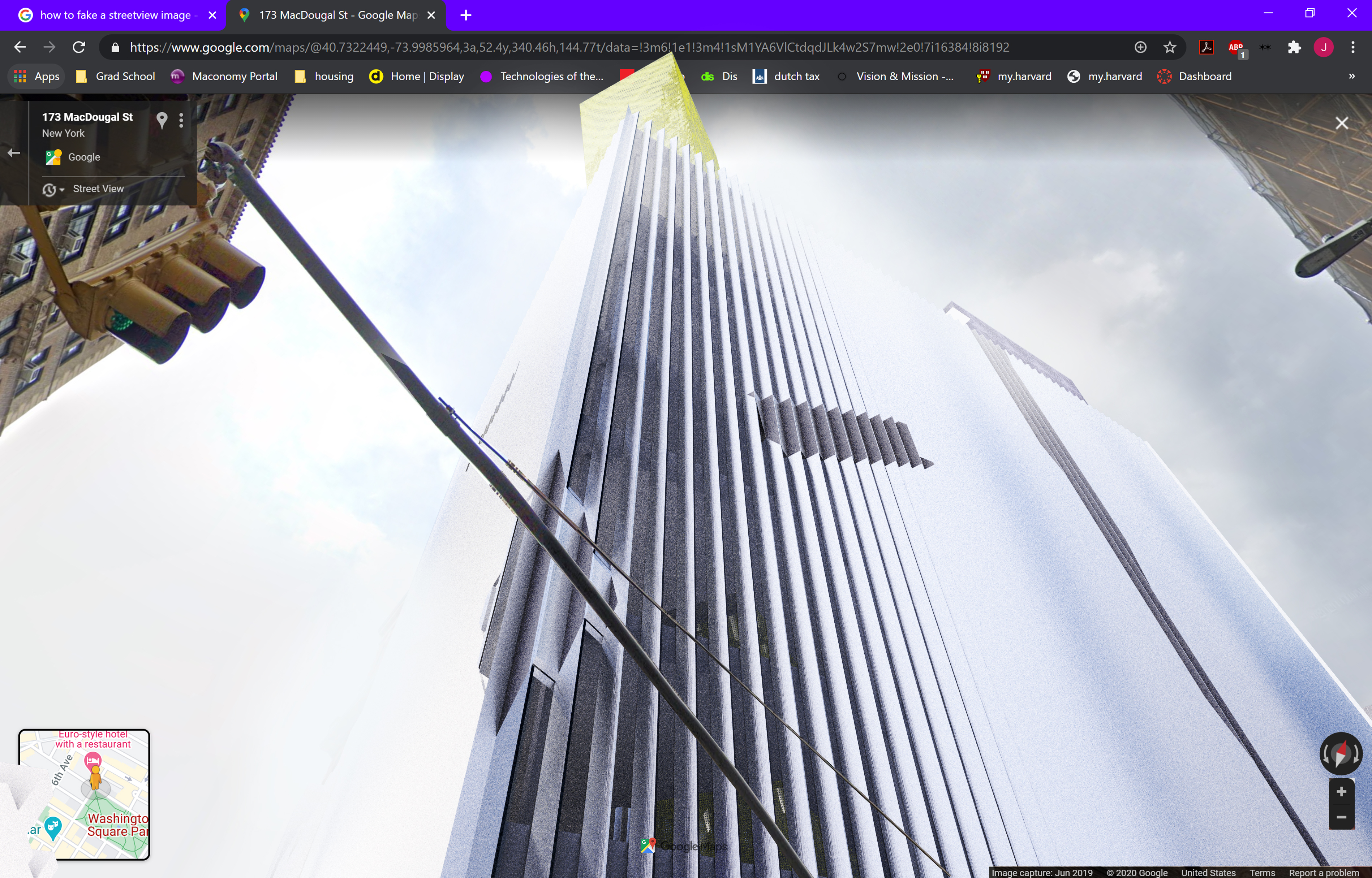Open Chrome's three-dot menu
Viewport: 1372px width, 878px height.
click(x=1352, y=47)
